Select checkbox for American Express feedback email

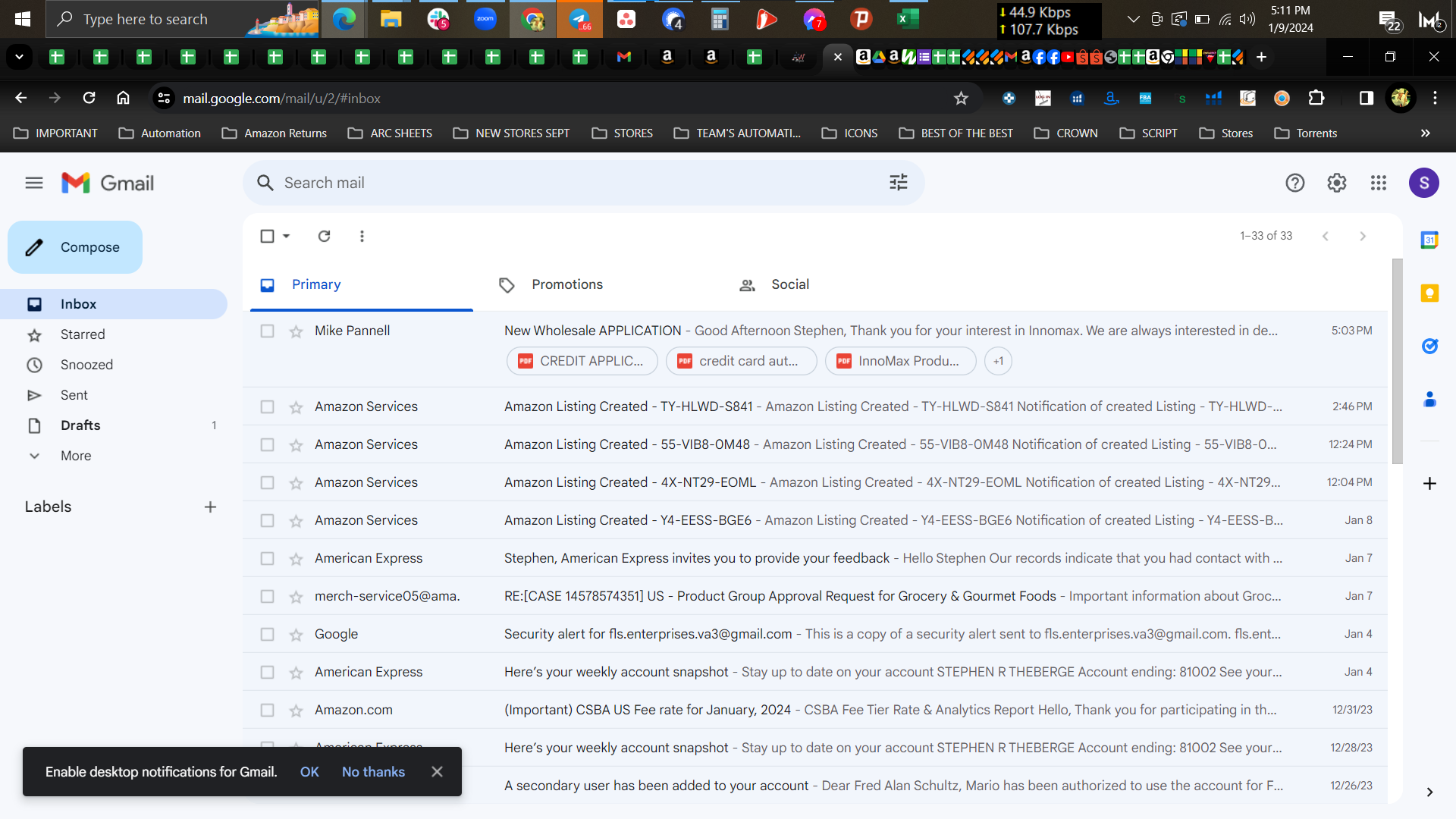click(x=267, y=558)
